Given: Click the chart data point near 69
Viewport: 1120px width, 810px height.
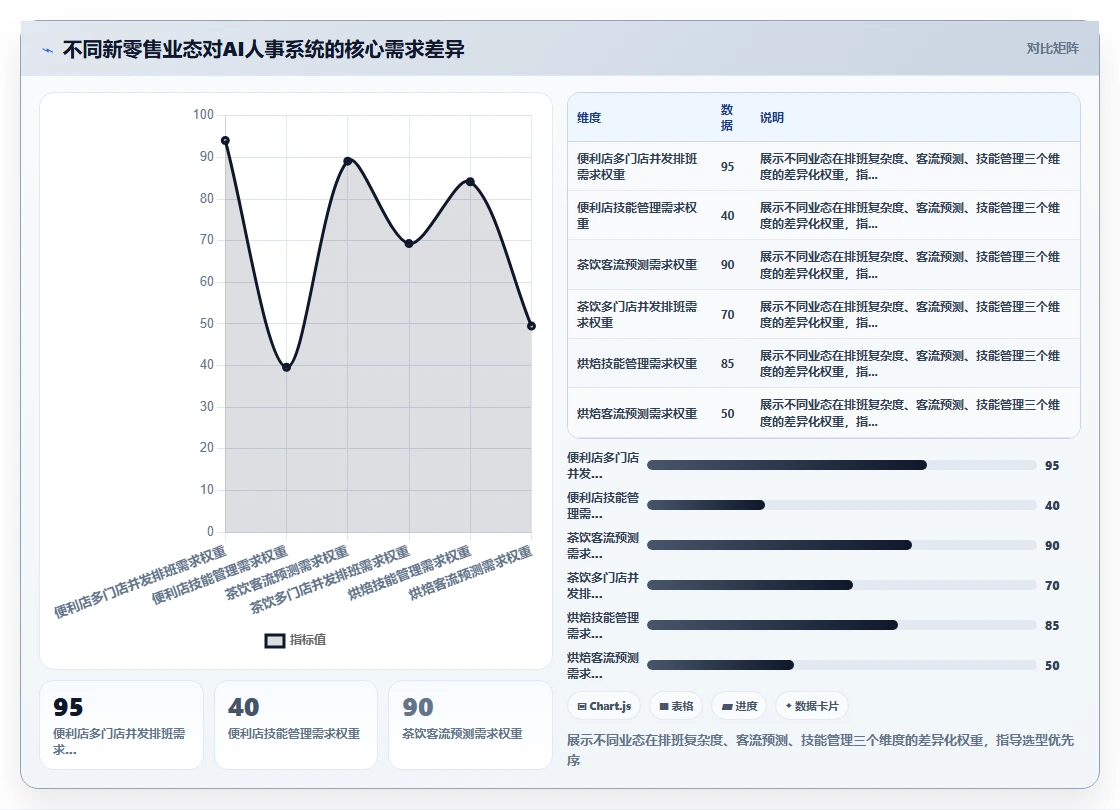Looking at the screenshot, I should [x=409, y=244].
